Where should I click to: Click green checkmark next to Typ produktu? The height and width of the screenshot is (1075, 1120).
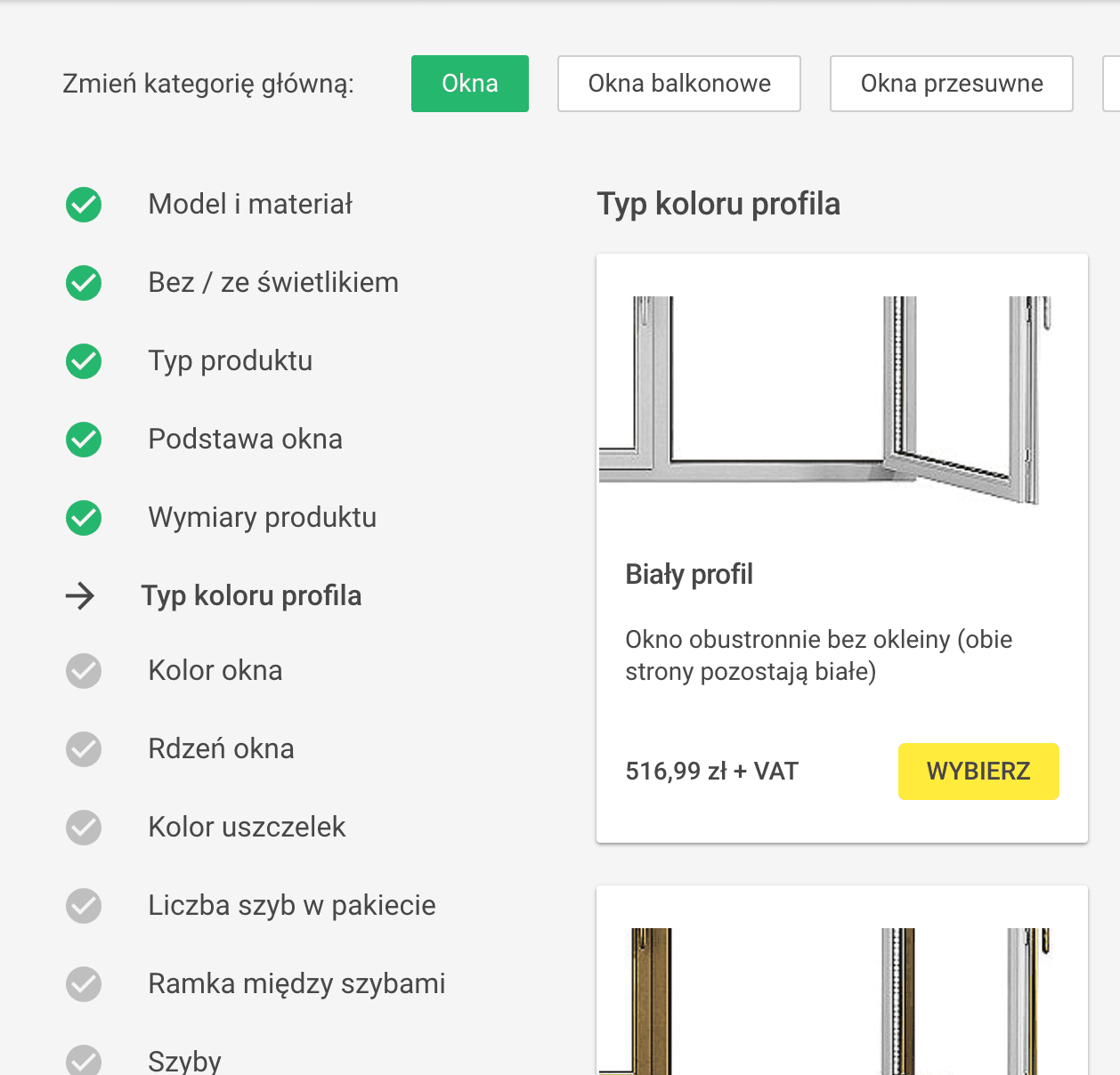pyautogui.click(x=84, y=361)
